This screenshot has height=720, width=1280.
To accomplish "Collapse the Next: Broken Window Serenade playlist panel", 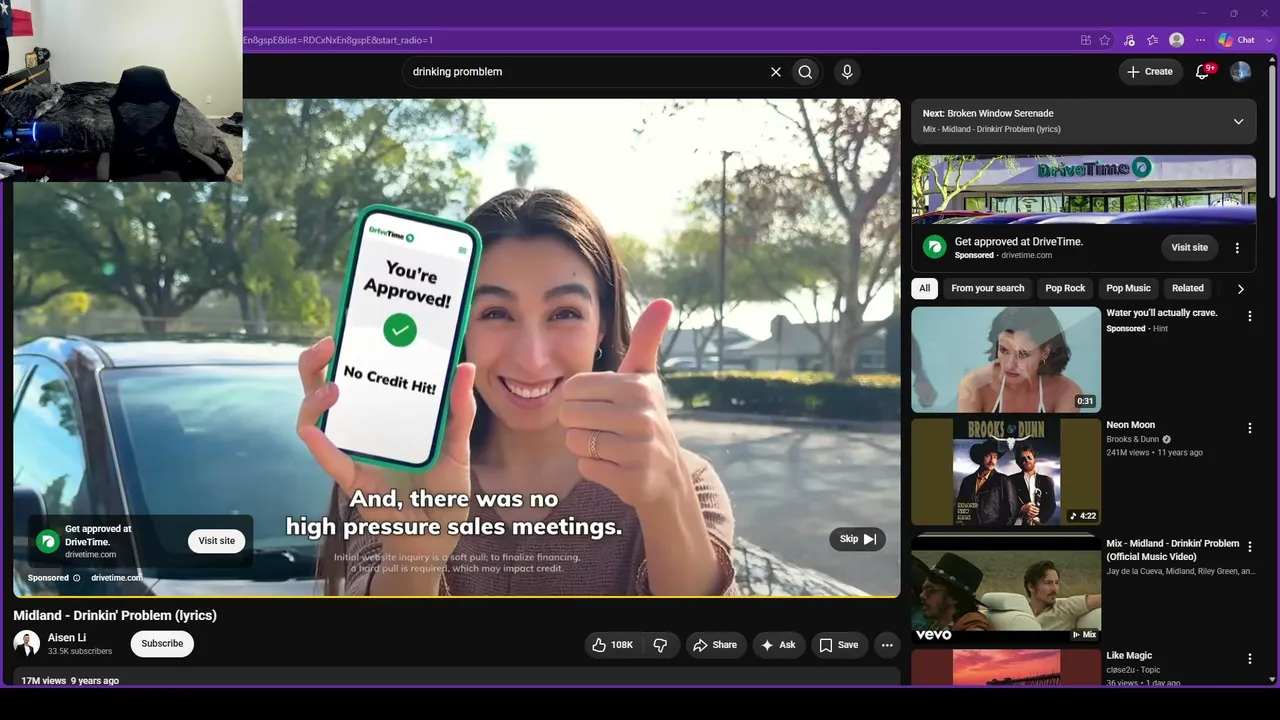I will [1238, 121].
